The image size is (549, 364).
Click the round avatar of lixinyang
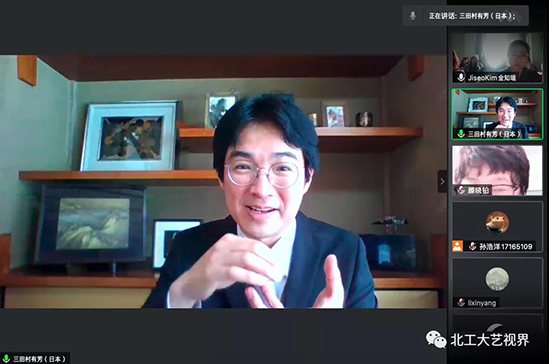coord(497,279)
